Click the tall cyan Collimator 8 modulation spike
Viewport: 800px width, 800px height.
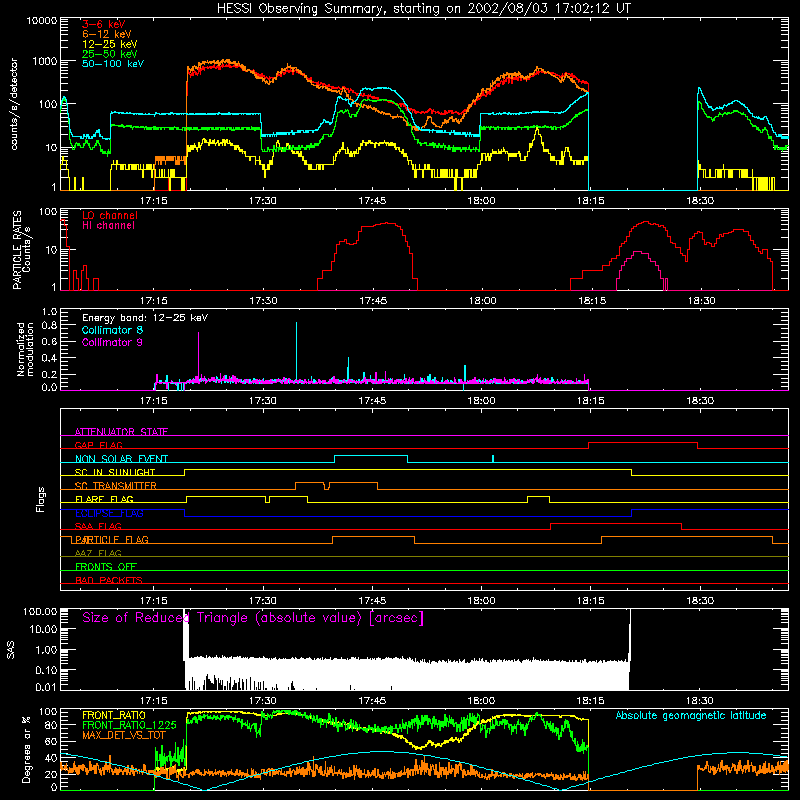click(296, 352)
